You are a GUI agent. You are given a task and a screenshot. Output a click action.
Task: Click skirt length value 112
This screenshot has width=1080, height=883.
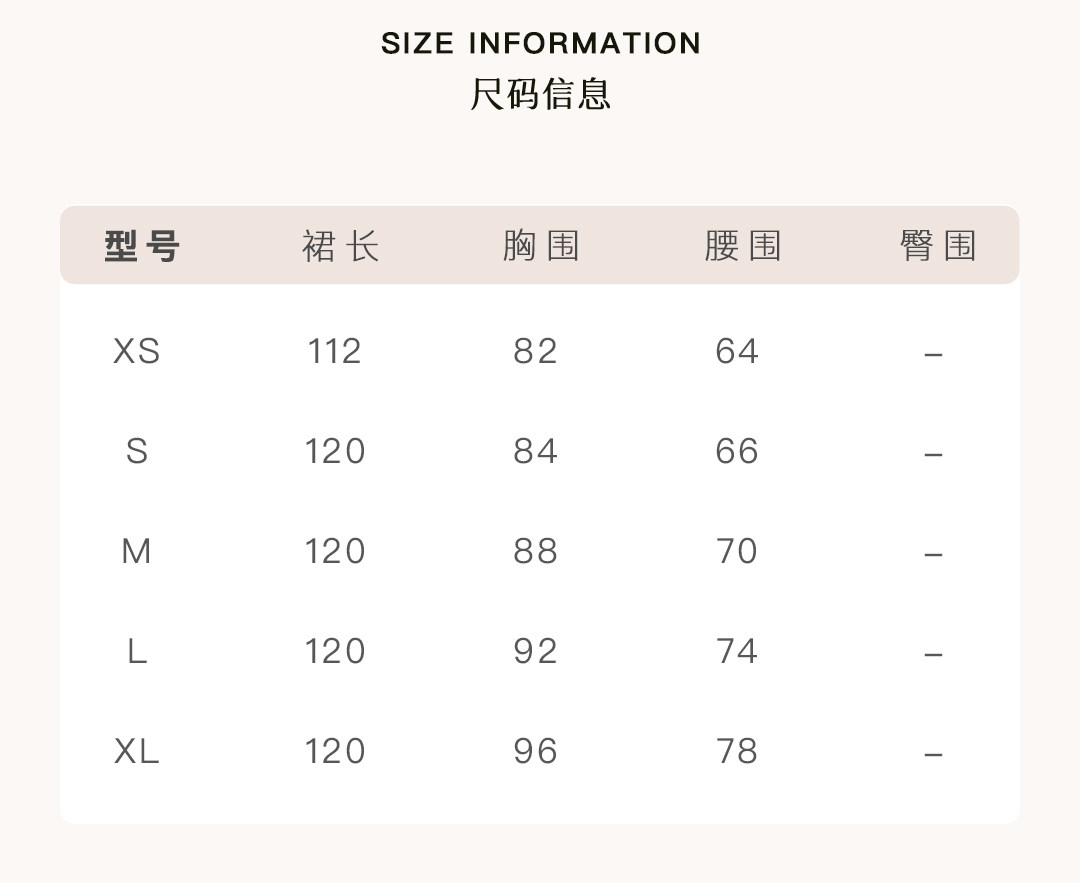point(334,352)
